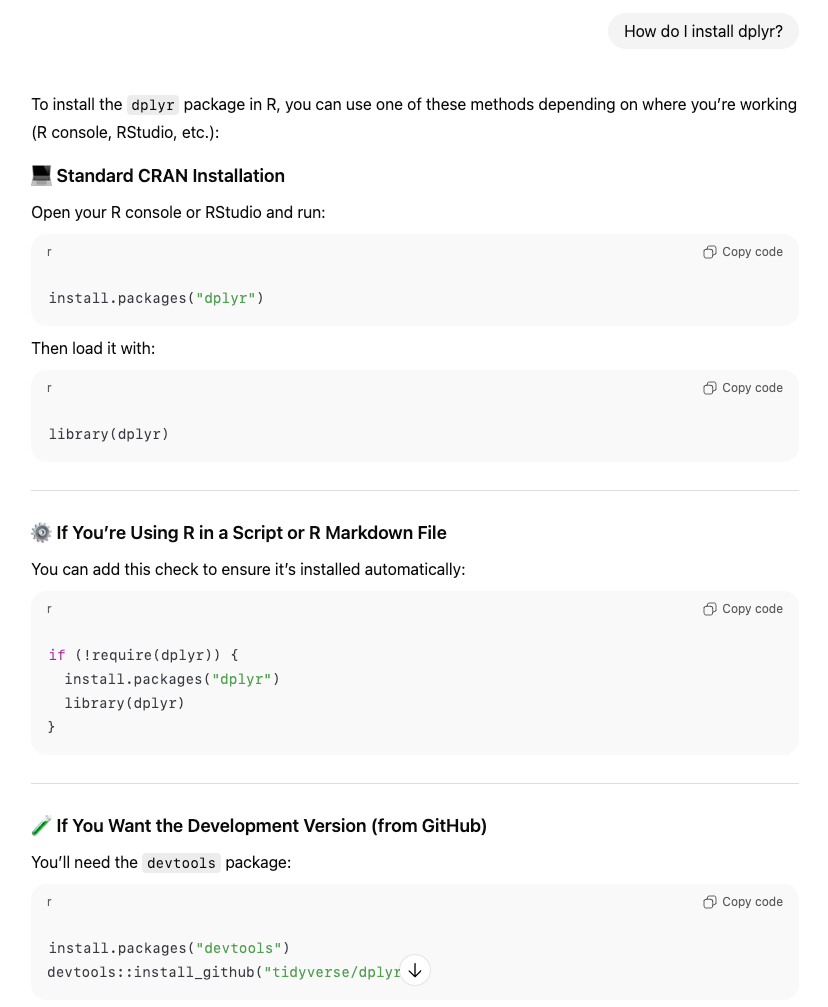The image size is (828, 1007).
Task: Click the r language label on the devtools code block
Action: tap(49, 901)
